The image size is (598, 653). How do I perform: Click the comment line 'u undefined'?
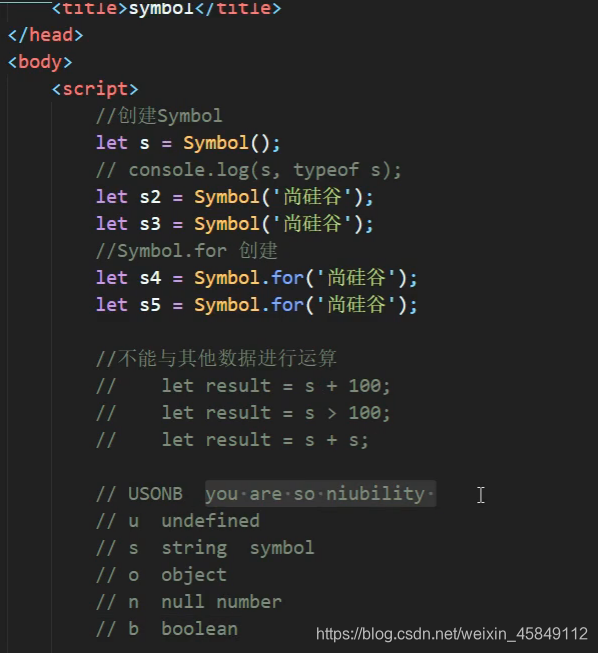pos(178,521)
